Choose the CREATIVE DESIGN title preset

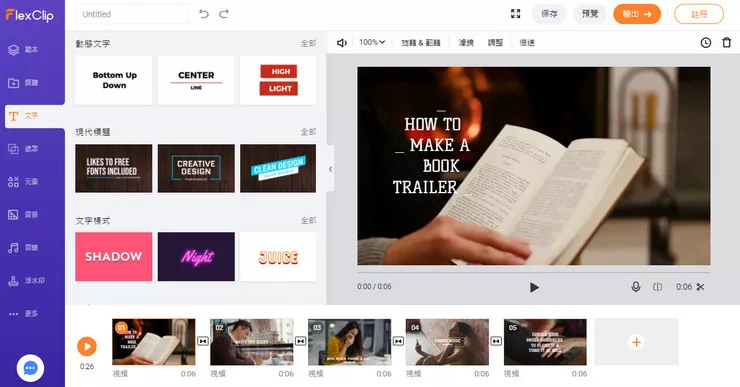pyautogui.click(x=196, y=168)
